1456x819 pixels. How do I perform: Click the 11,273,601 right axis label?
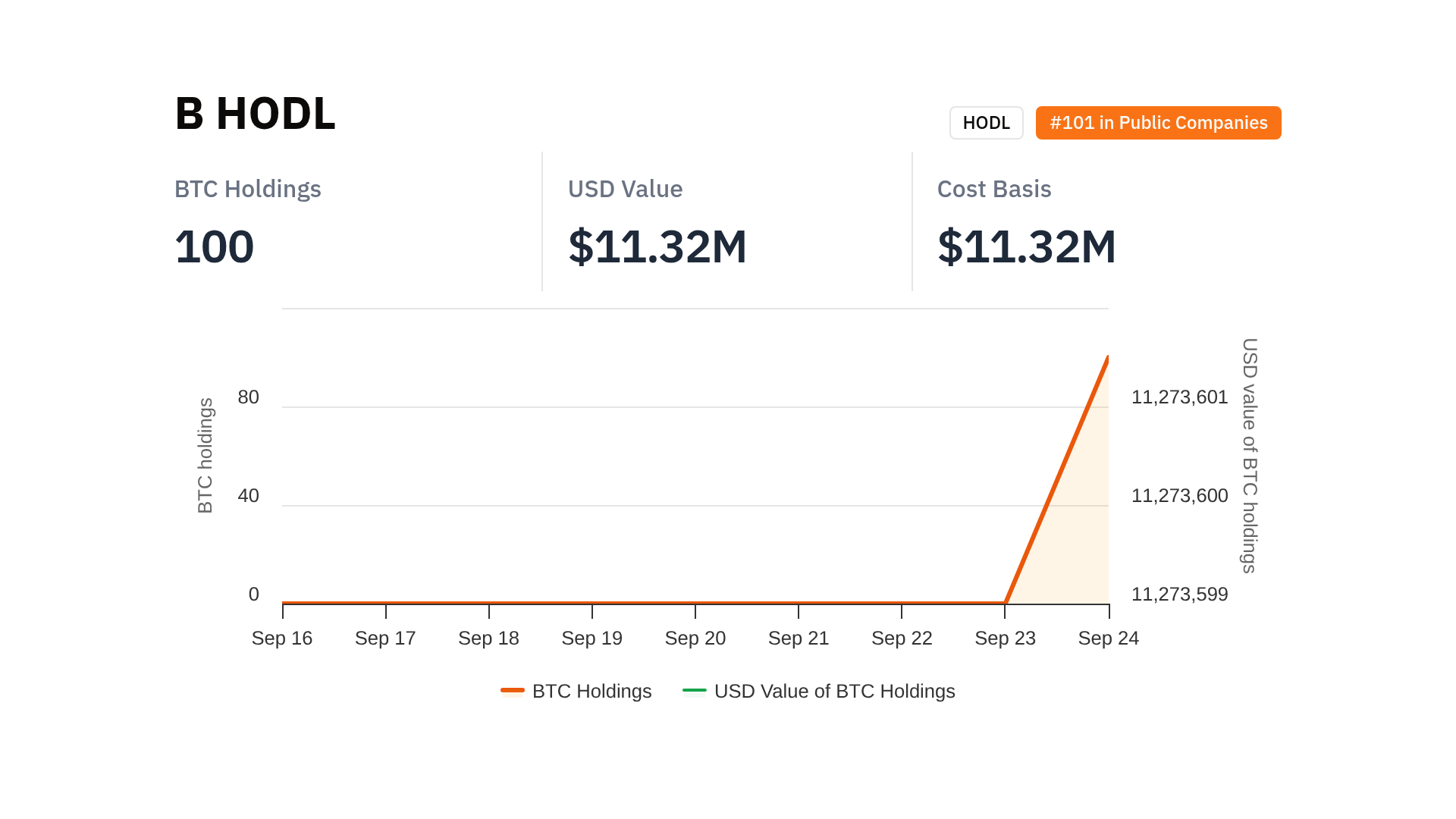(1179, 397)
